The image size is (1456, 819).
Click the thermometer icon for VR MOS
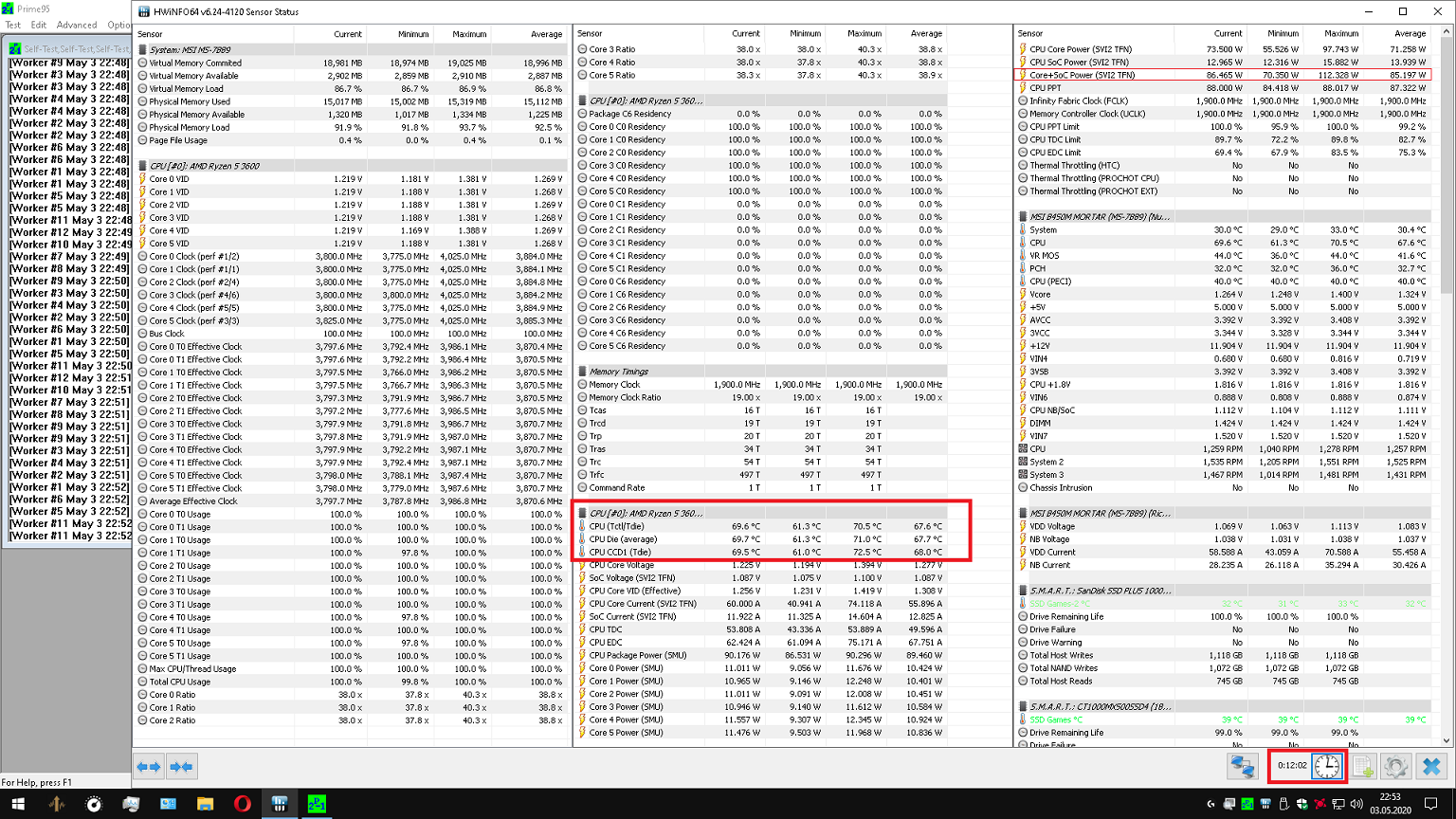coord(1023,256)
